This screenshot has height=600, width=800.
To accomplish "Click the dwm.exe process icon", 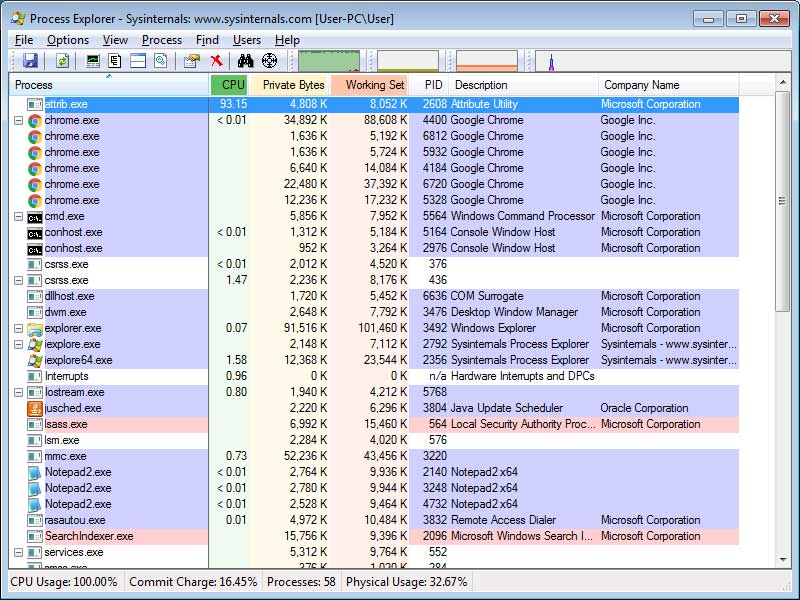I will point(35,312).
